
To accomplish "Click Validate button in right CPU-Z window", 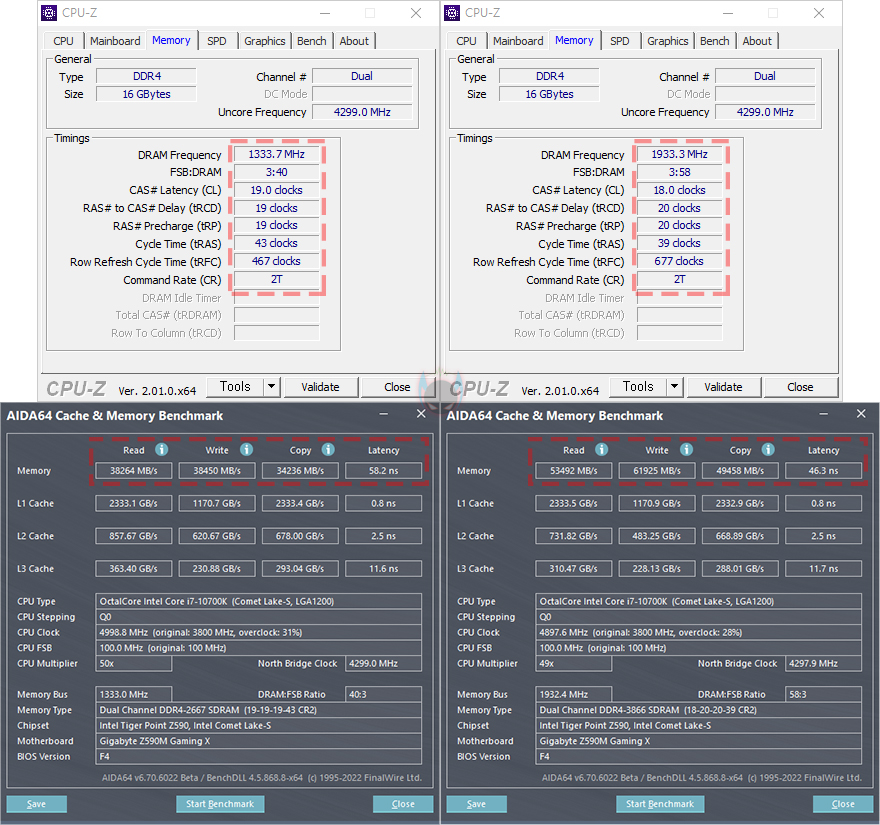I will (723, 387).
